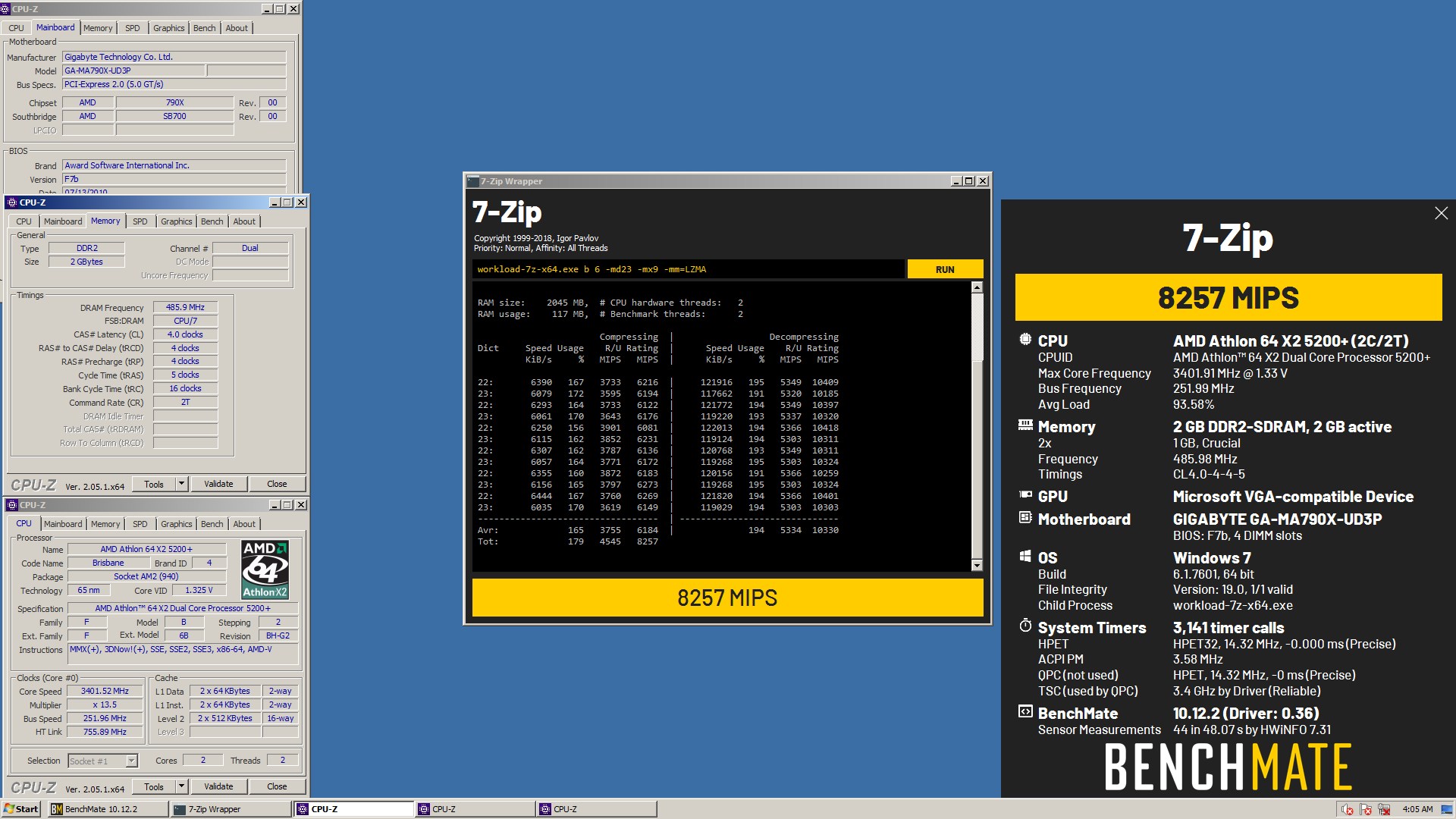Click the yellow RUN button in 7-Zip Wrapper

point(945,269)
